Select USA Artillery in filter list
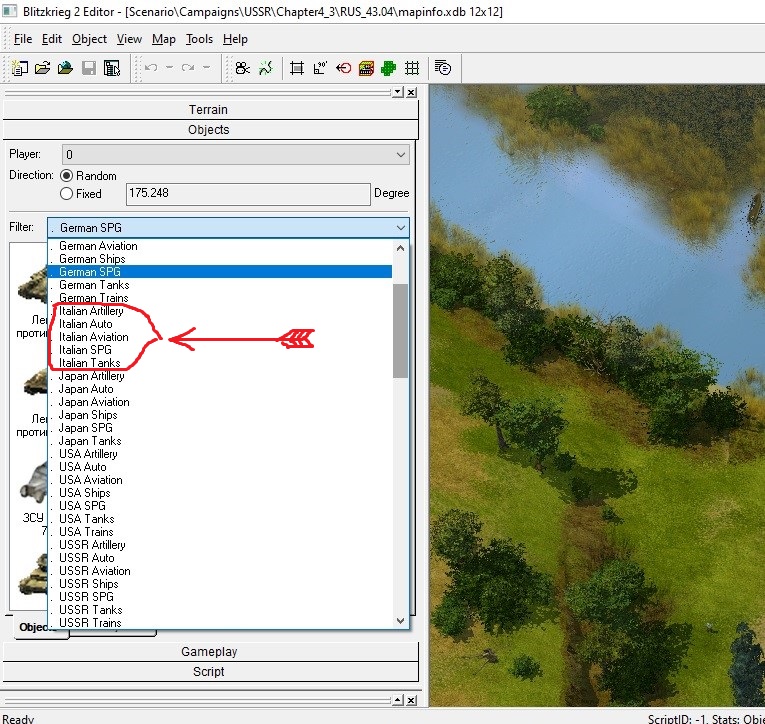This screenshot has height=724, width=765. [x=220, y=454]
